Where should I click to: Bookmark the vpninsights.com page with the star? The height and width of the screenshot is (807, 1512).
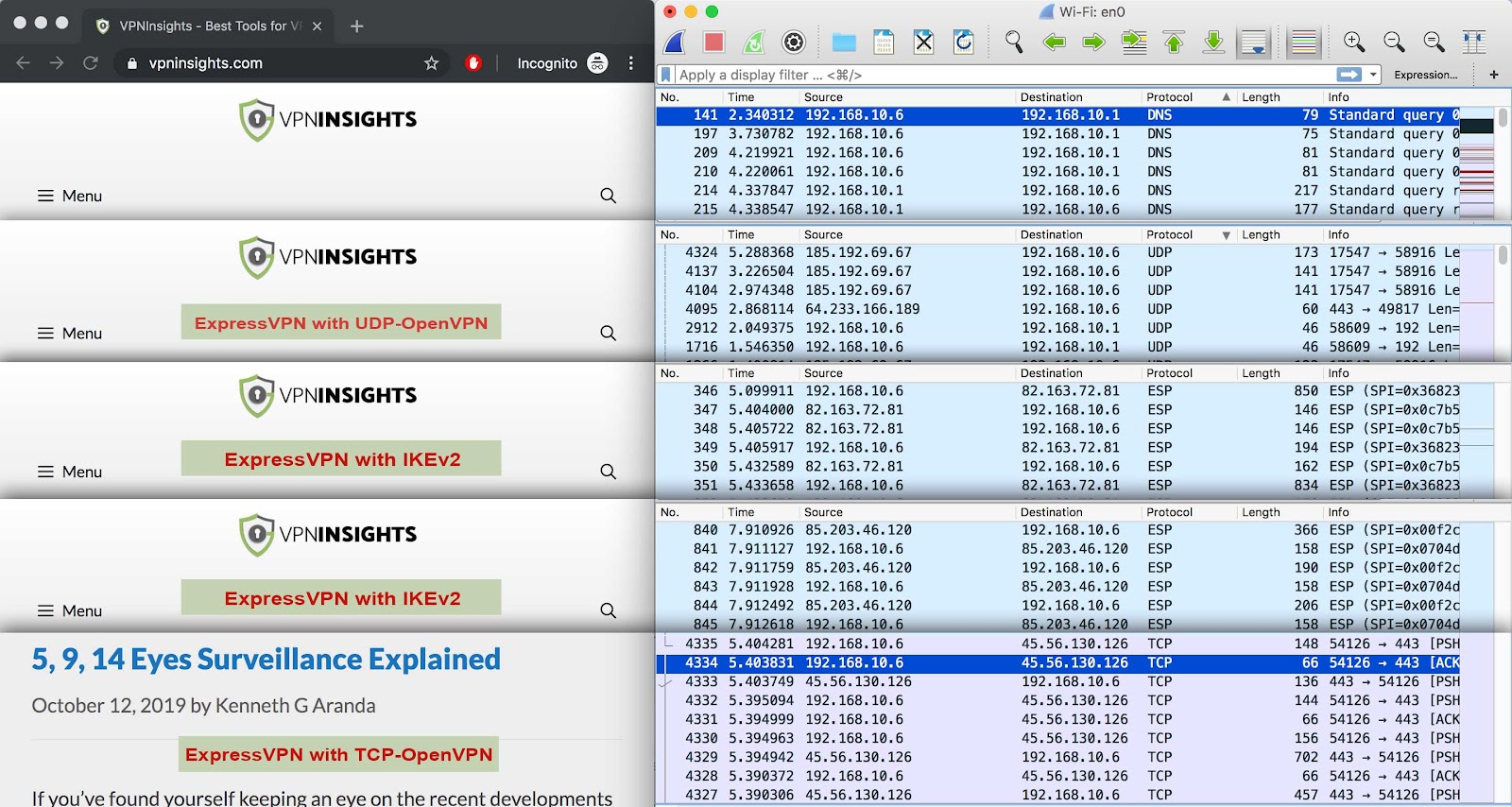pyautogui.click(x=432, y=63)
